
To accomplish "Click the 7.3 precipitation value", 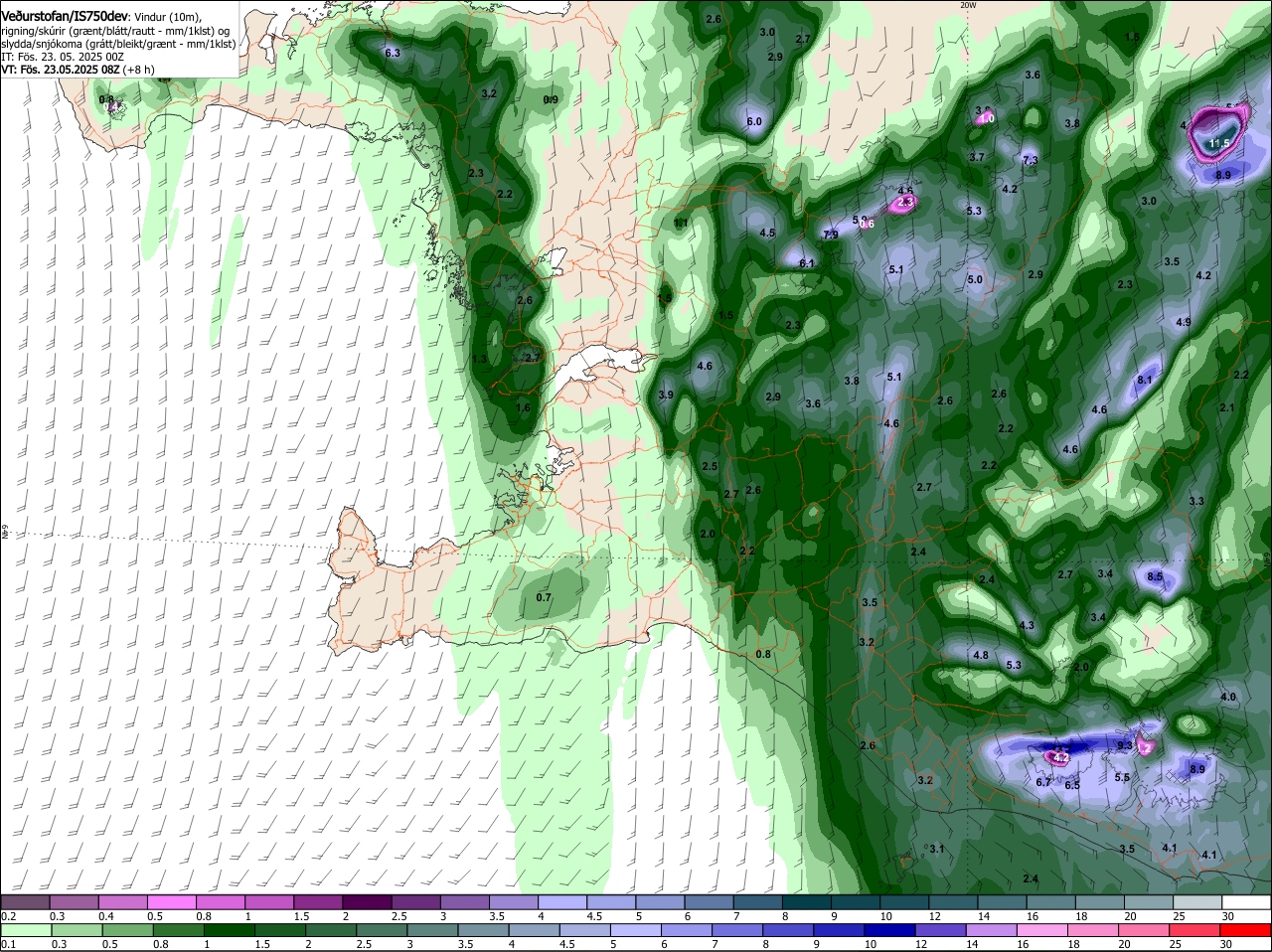I will click(x=1030, y=160).
